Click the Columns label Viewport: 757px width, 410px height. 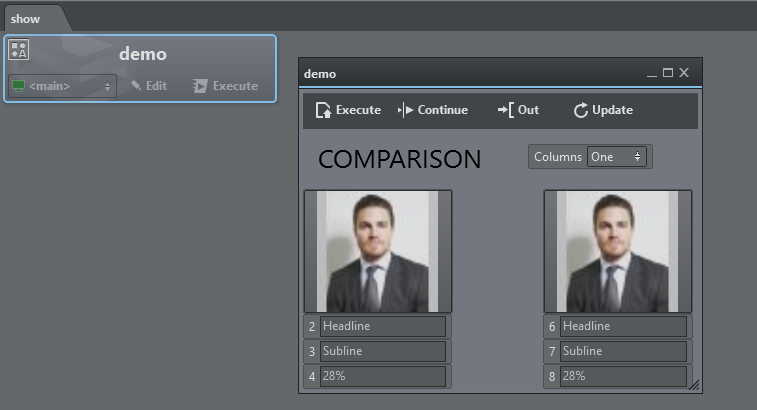coord(558,157)
